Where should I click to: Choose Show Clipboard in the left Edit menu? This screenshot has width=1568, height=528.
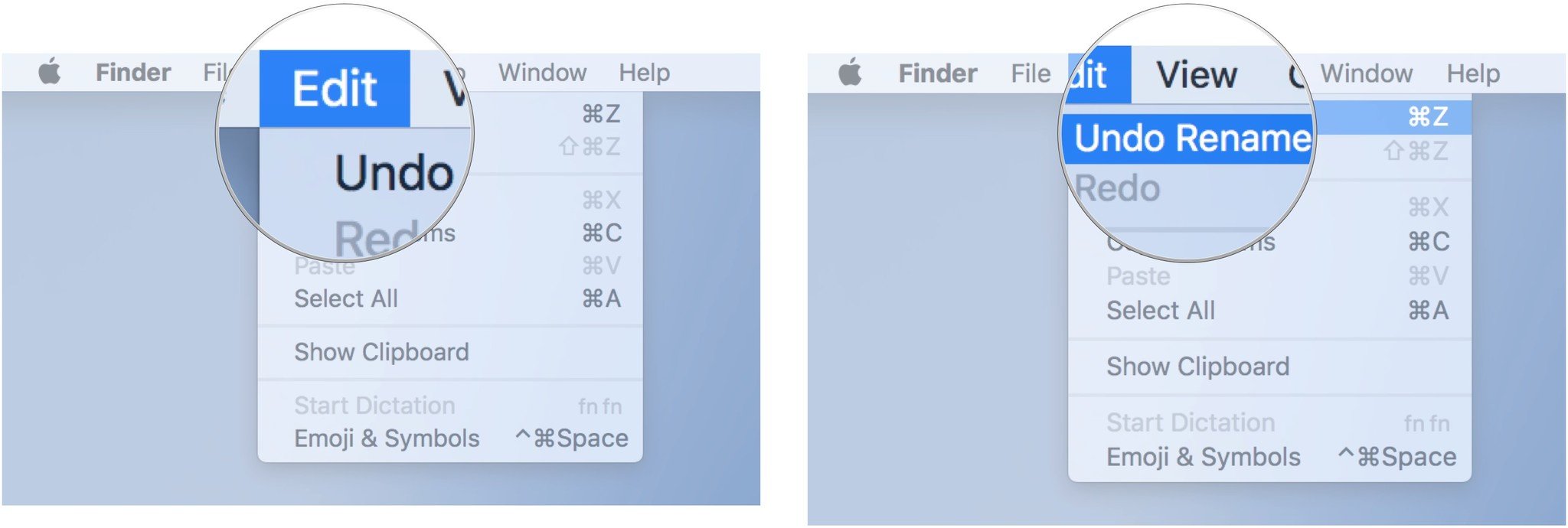tap(381, 352)
